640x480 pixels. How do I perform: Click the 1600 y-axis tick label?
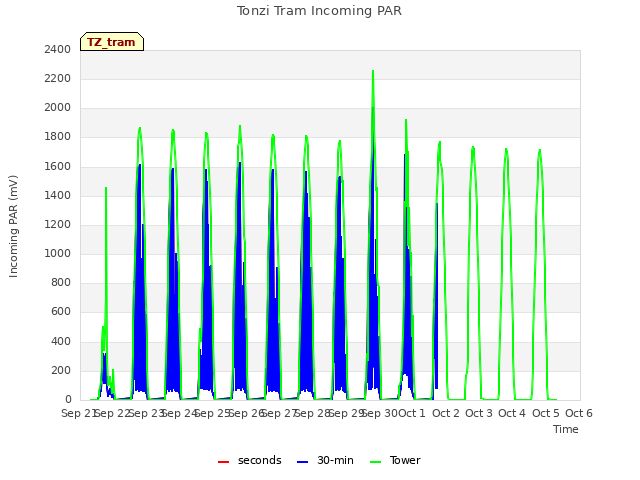click(x=58, y=167)
